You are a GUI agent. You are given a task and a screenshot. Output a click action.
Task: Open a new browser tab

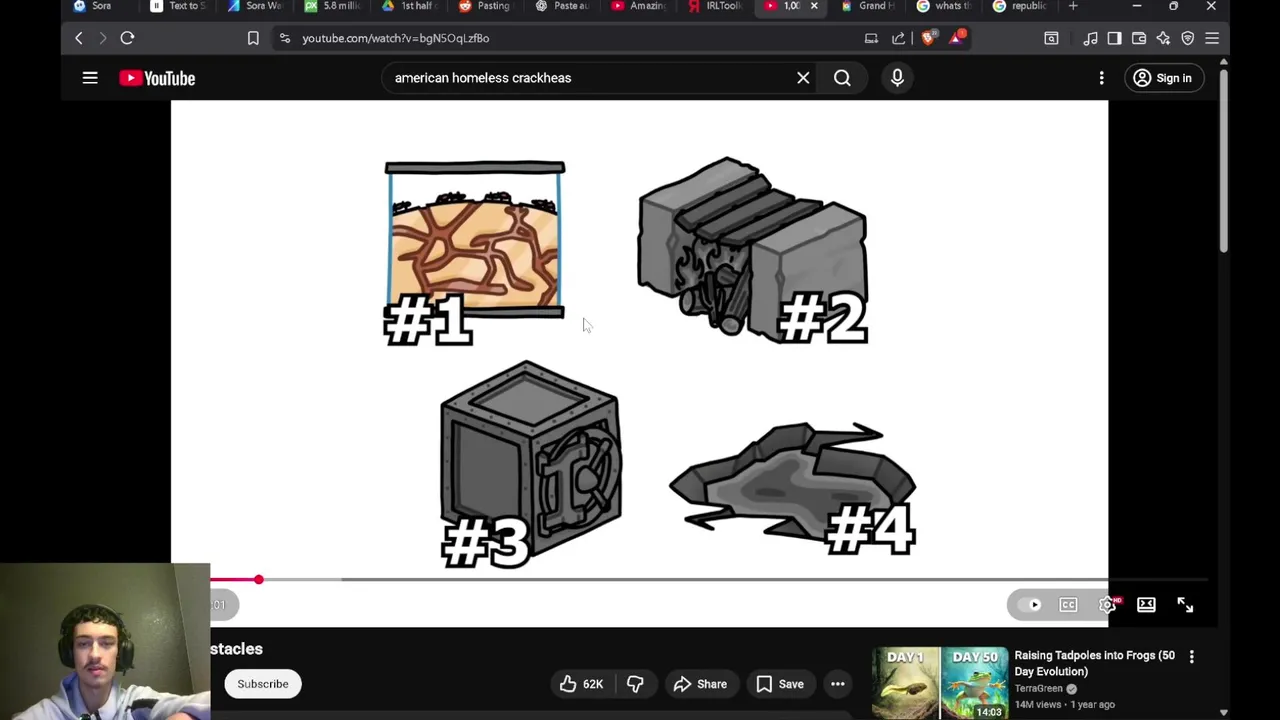pos(1073,6)
